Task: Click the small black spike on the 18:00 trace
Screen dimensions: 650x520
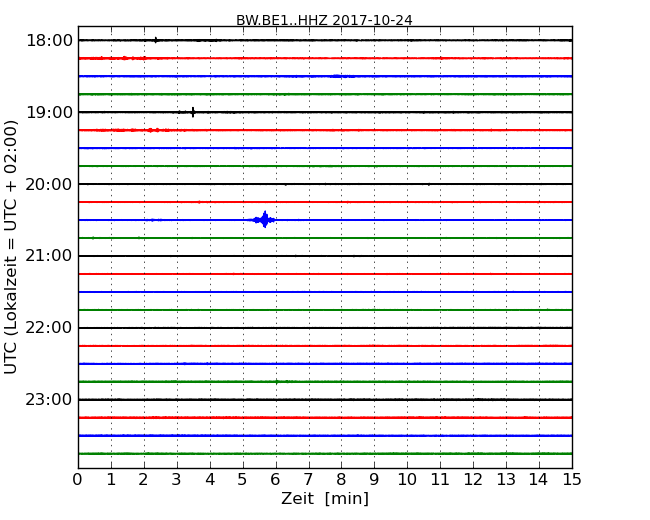Action: click(155, 40)
